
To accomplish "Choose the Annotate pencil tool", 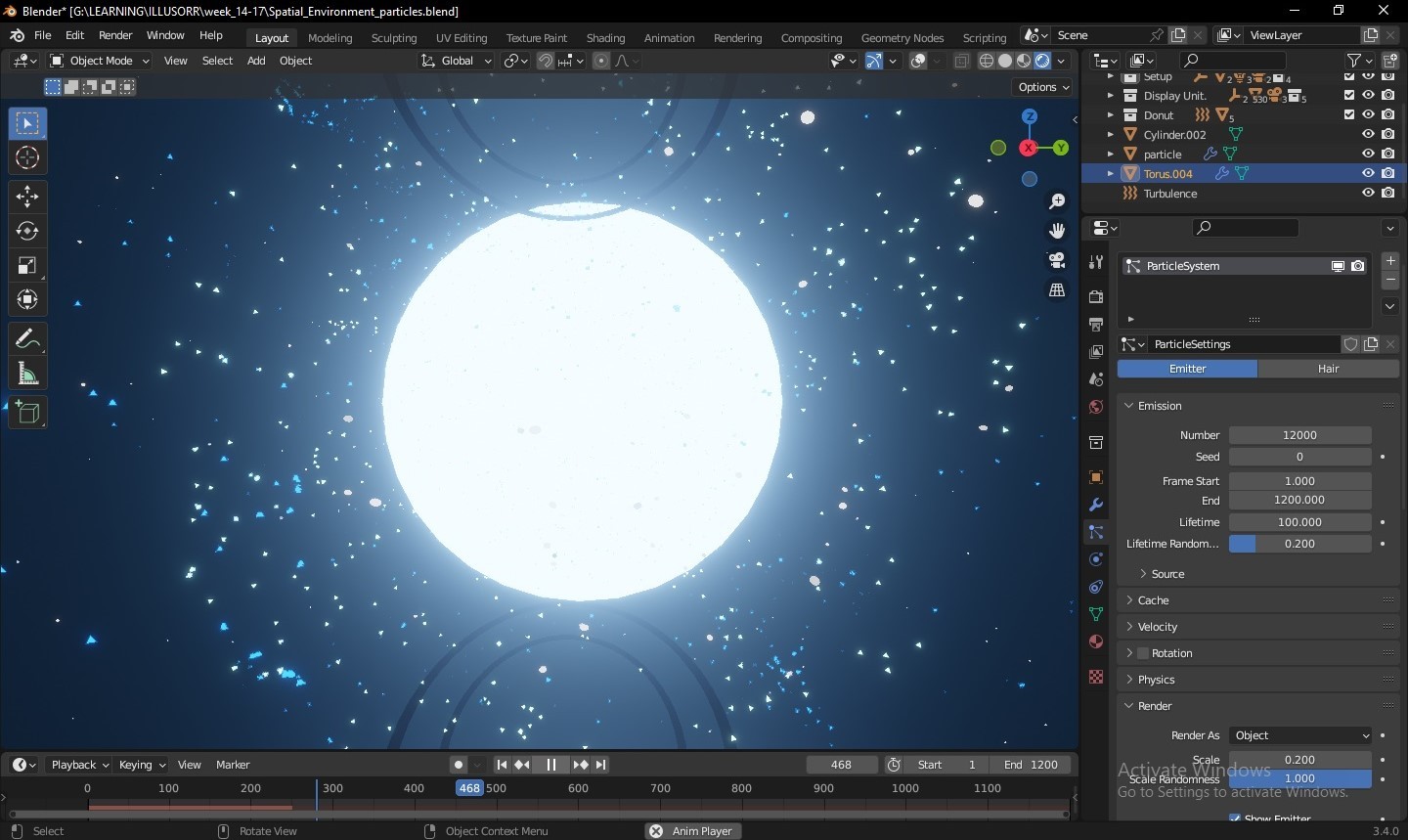I will (27, 339).
